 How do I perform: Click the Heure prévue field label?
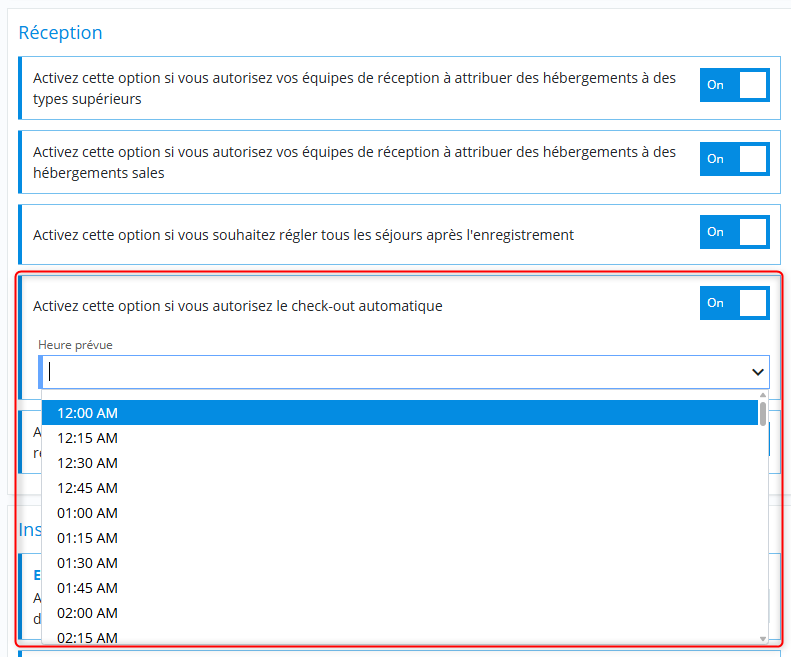pyautogui.click(x=75, y=345)
